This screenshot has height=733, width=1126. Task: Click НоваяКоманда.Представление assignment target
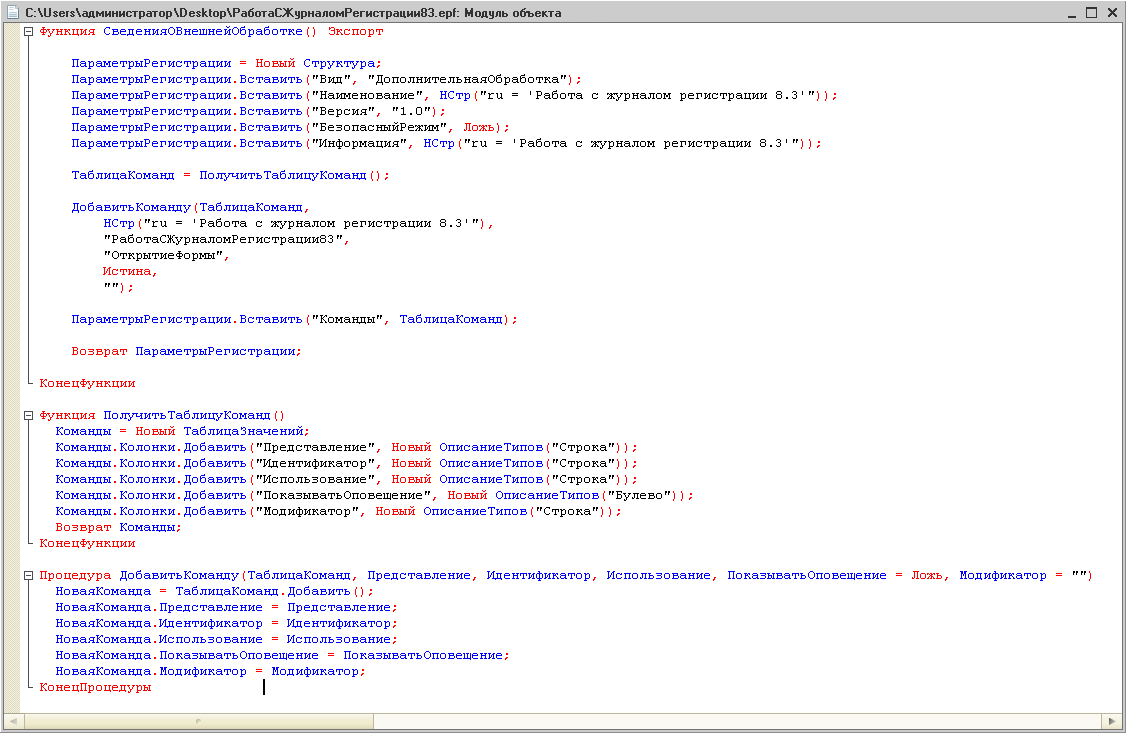159,607
